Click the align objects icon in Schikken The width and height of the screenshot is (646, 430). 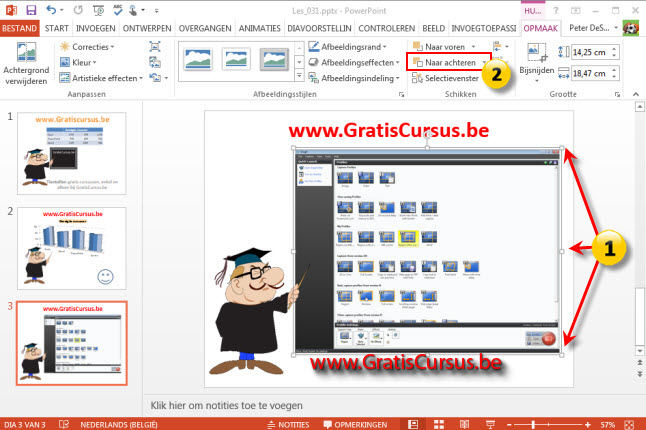497,46
